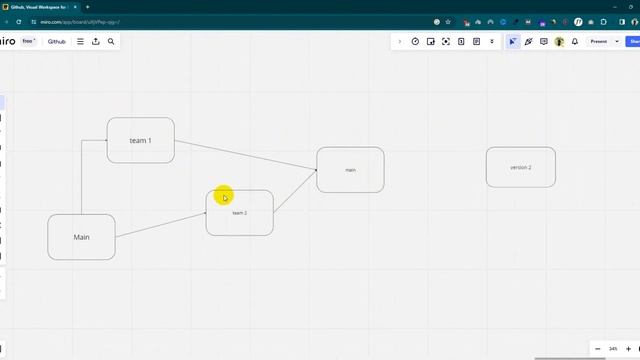Select the Github Visual Workspace tab
The height and width of the screenshot is (360, 640).
point(39,7)
